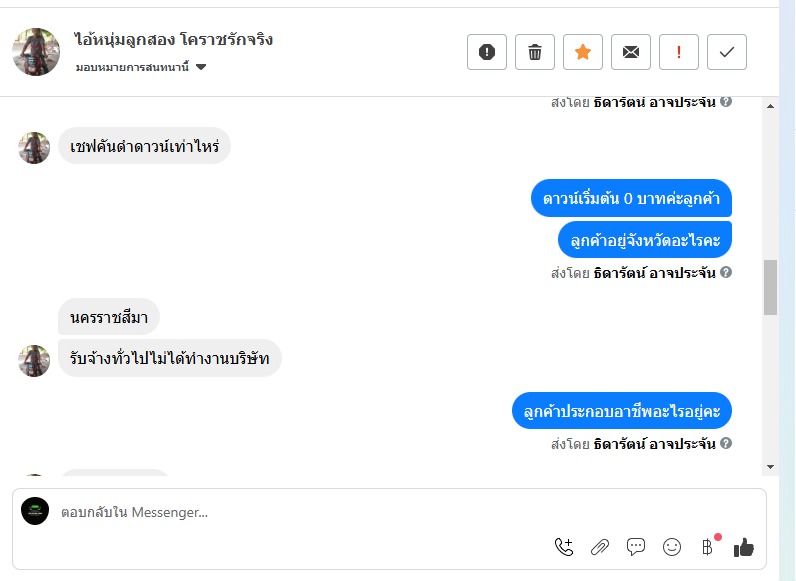This screenshot has height=581, width=796.
Task: Click the baht payment icon
Action: [708, 547]
